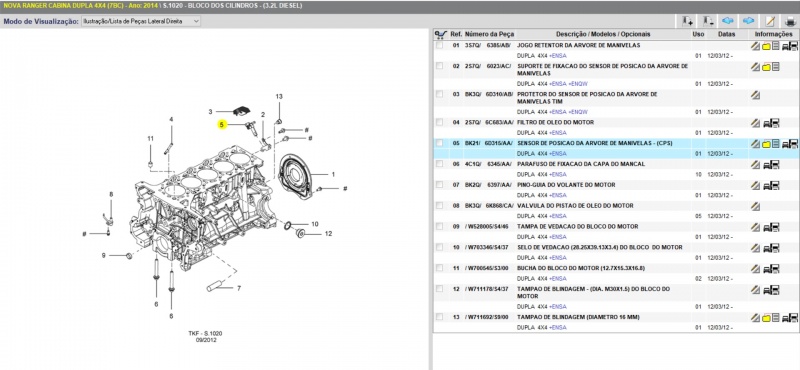Image resolution: width=800 pixels, height=370 pixels.
Task: Click +ENSA link under part 08 valvula
Action: pos(558,216)
